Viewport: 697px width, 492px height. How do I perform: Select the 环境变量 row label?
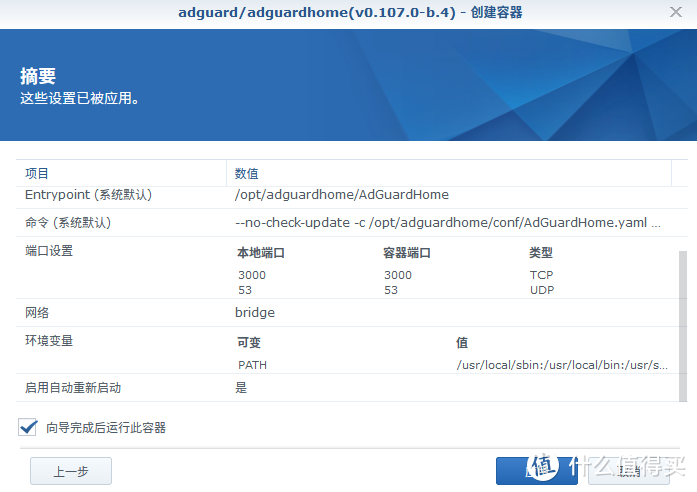(x=49, y=341)
